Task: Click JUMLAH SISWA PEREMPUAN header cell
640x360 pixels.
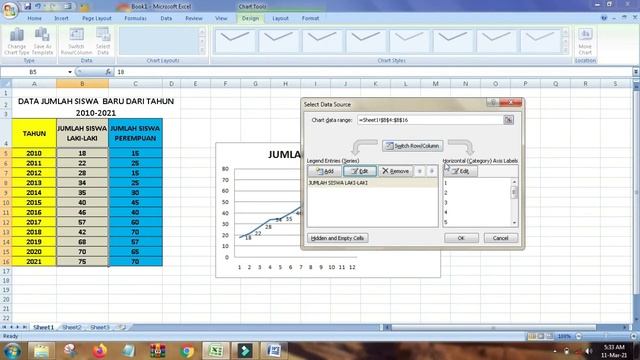Action: click(x=135, y=133)
